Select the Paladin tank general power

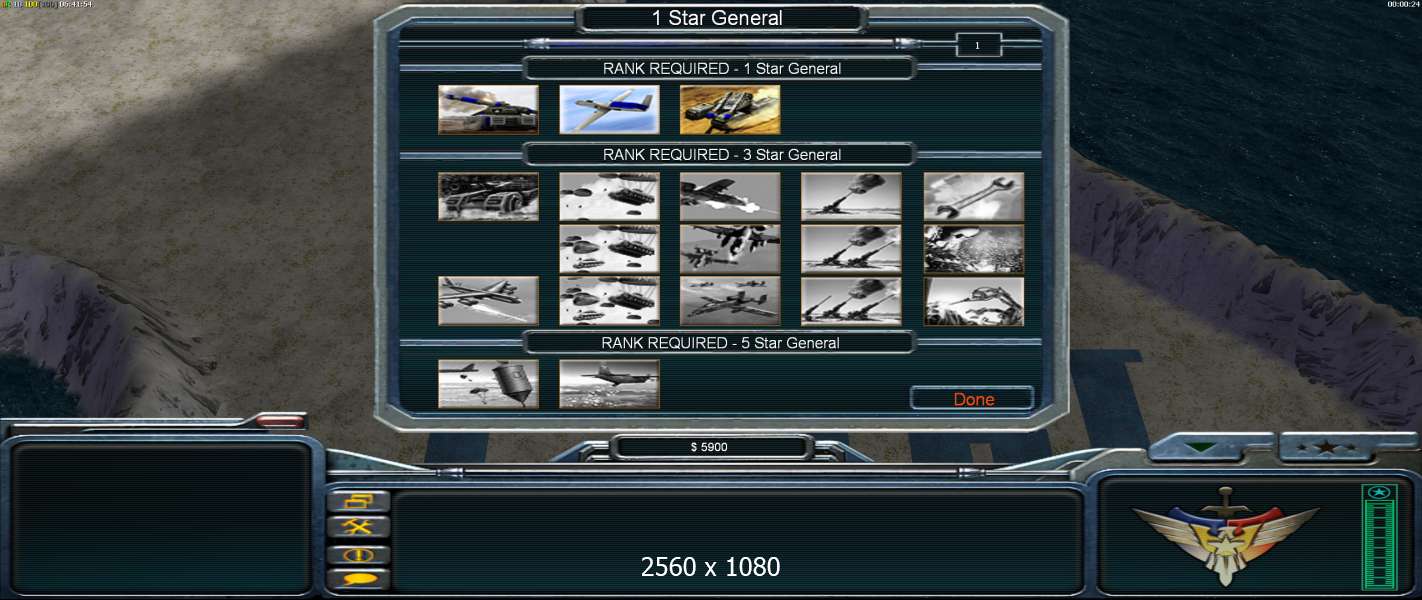pyautogui.click(x=488, y=109)
